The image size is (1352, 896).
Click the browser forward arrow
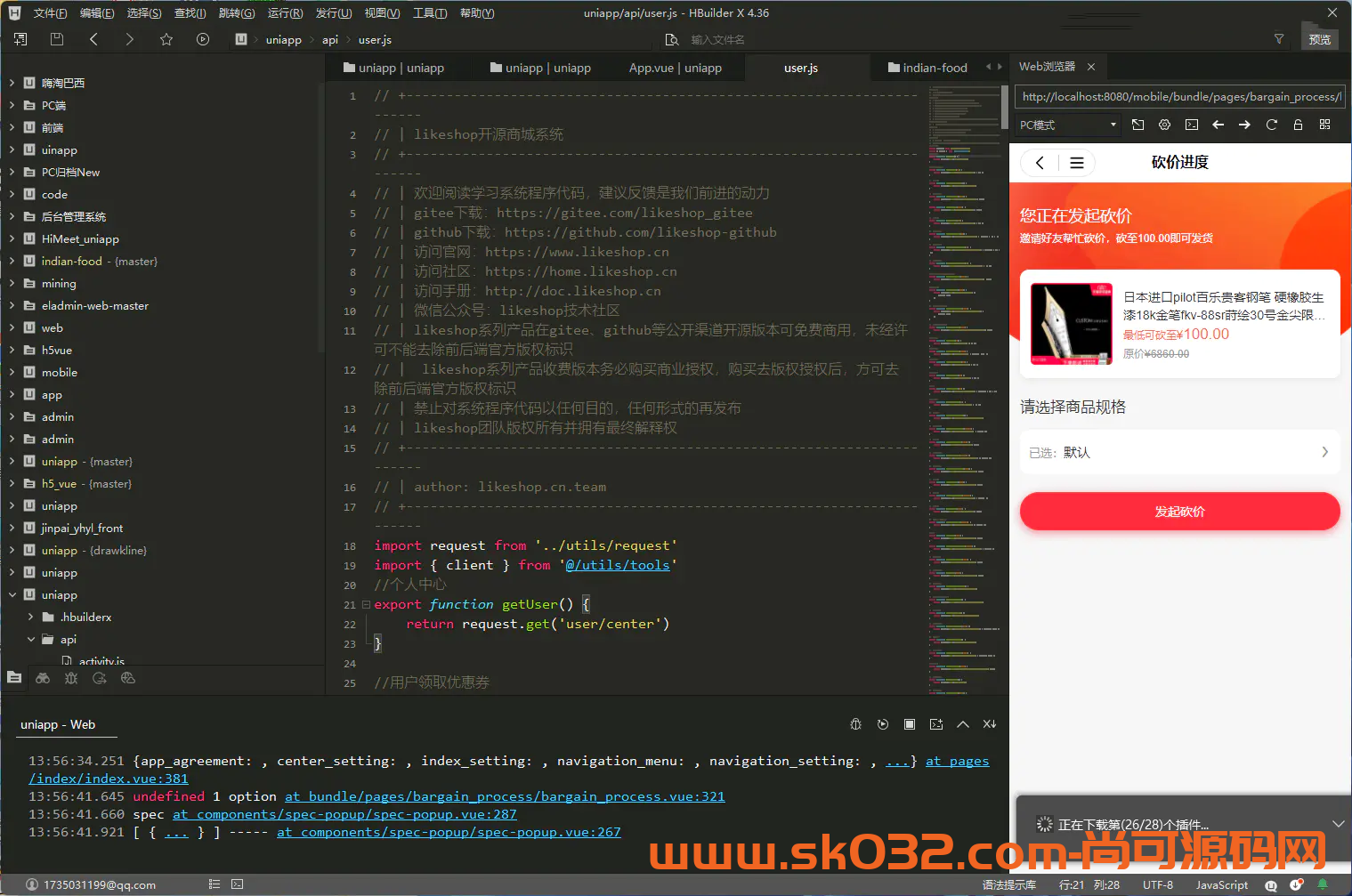click(x=1244, y=125)
